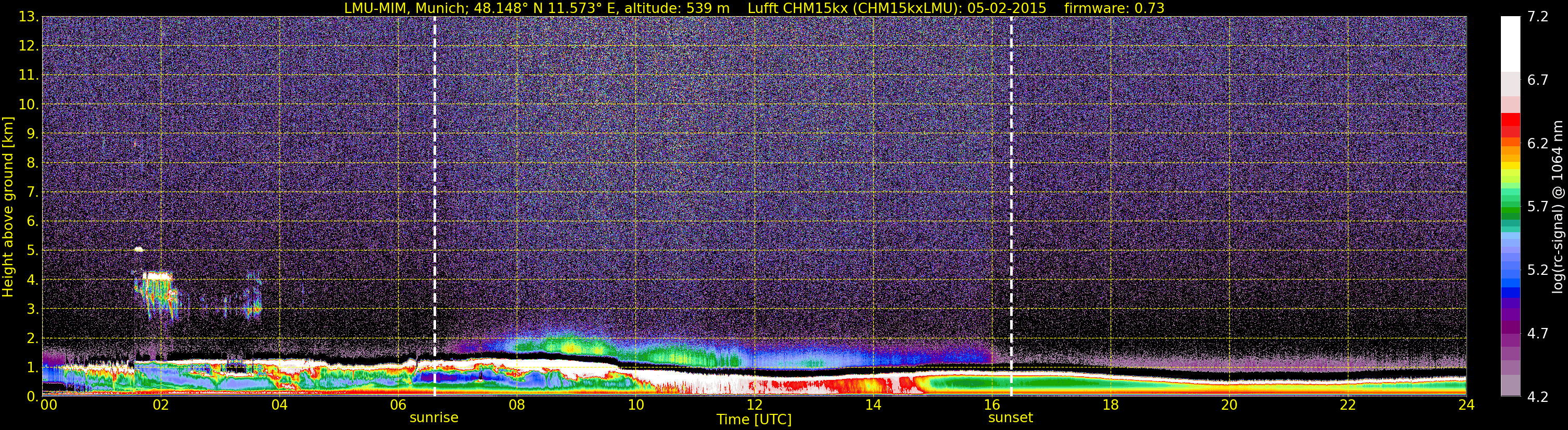The image size is (1568, 430).
Task: Click height axis tick '6.'
Action: [x=32, y=222]
